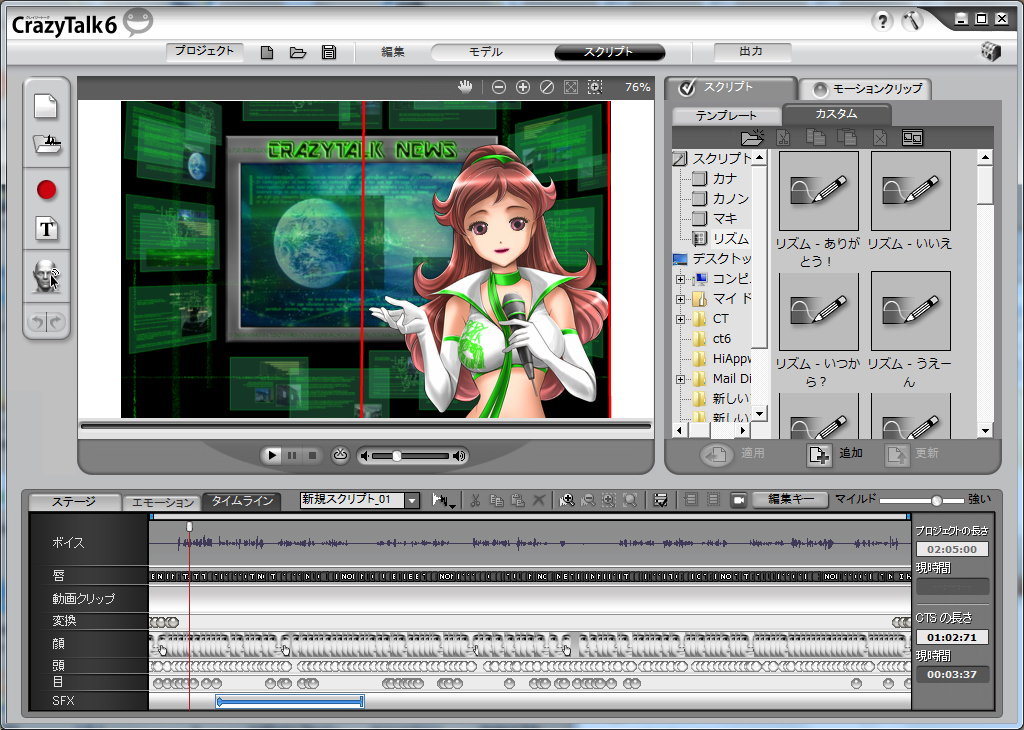Open the カスタム tab
This screenshot has height=730, width=1024.
click(x=837, y=114)
